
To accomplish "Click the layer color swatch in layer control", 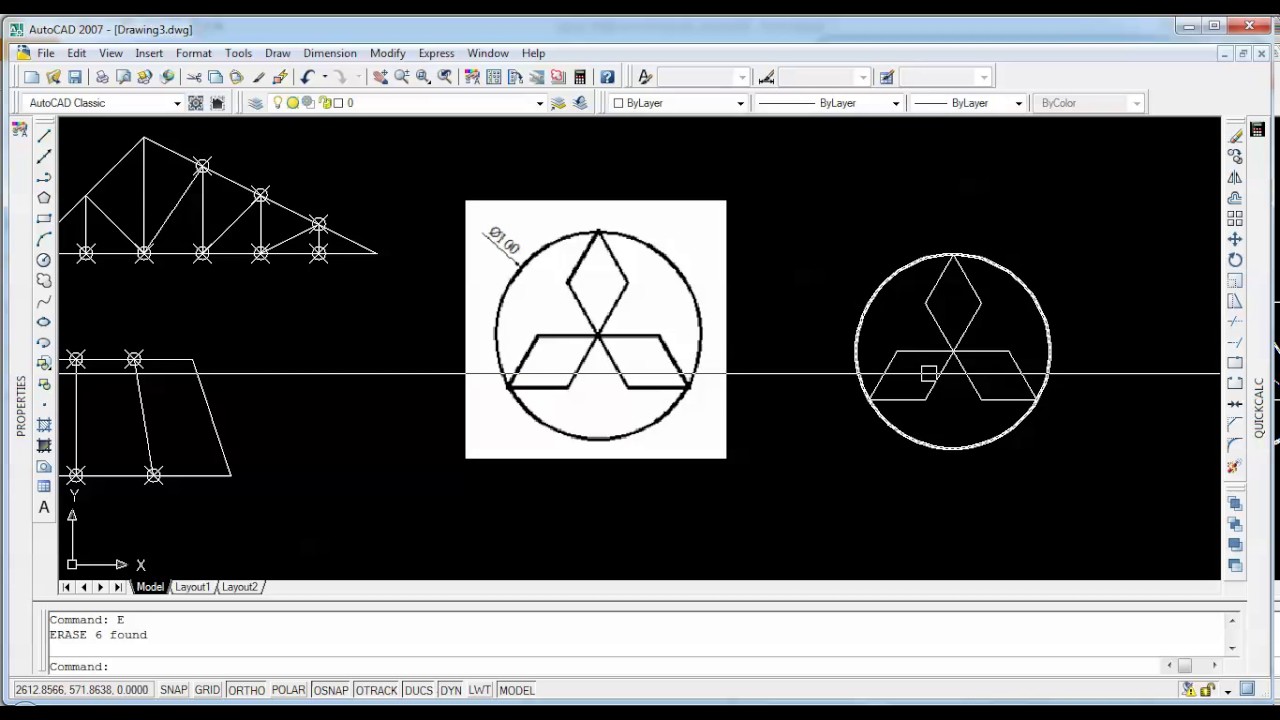I will (338, 103).
